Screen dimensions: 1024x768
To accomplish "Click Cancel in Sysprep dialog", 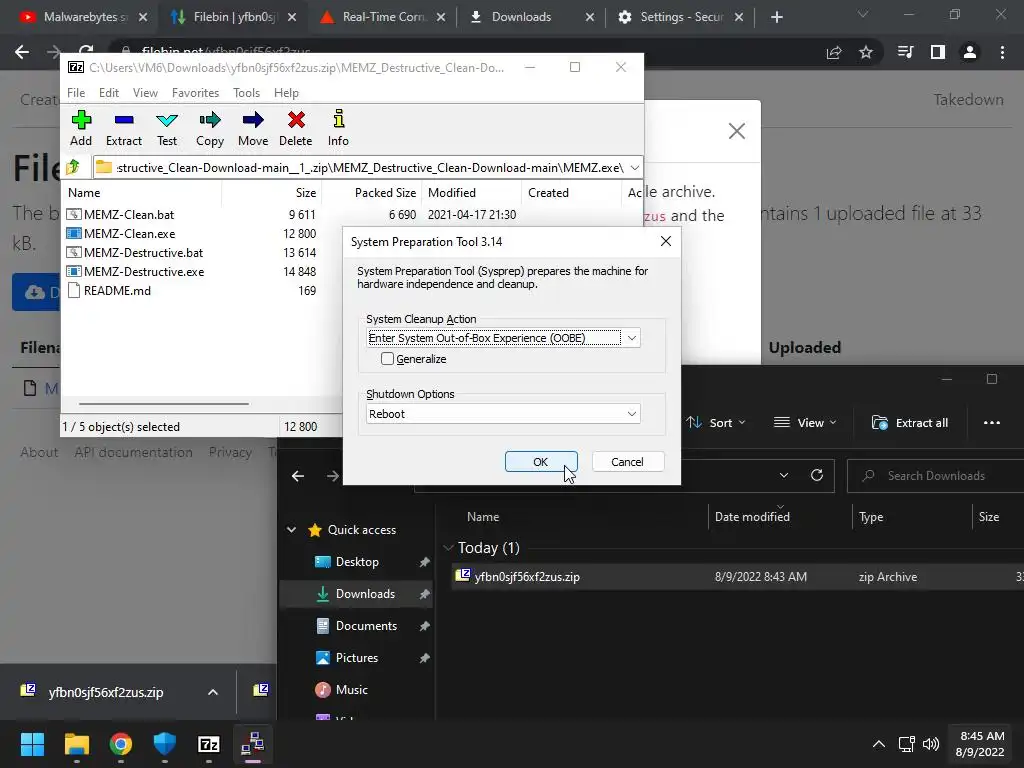I will (x=628, y=462).
